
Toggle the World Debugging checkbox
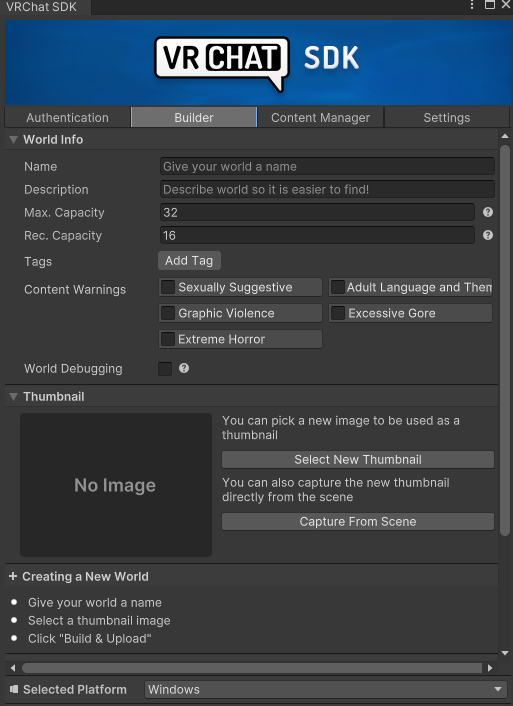point(165,368)
